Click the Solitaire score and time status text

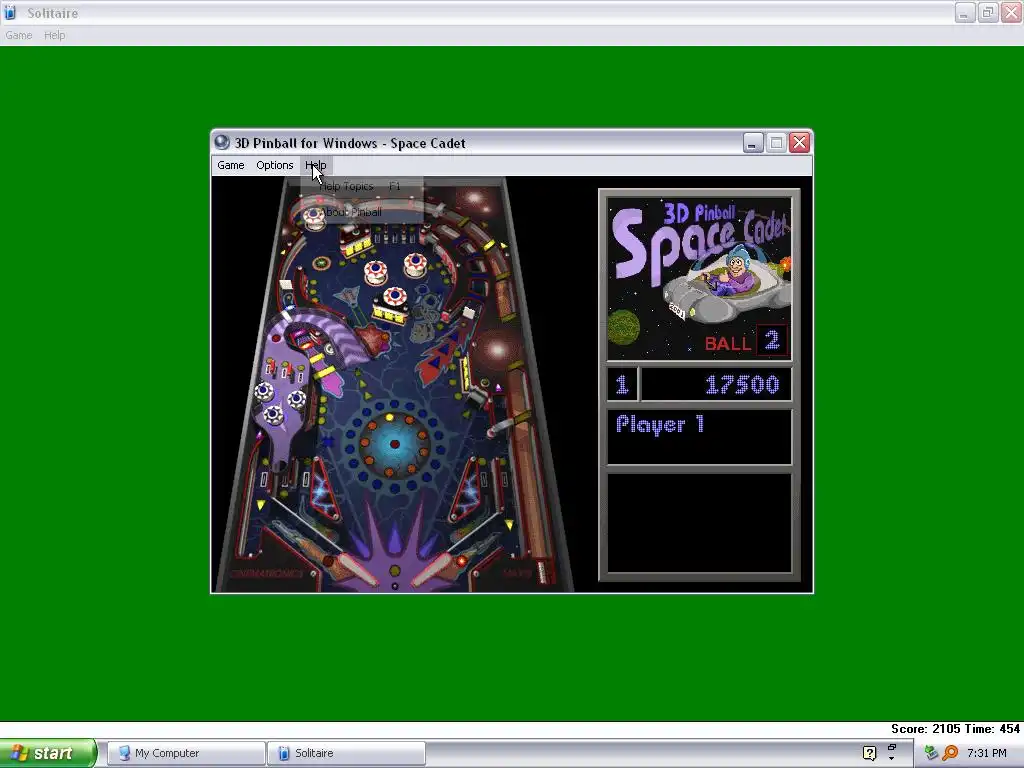955,729
